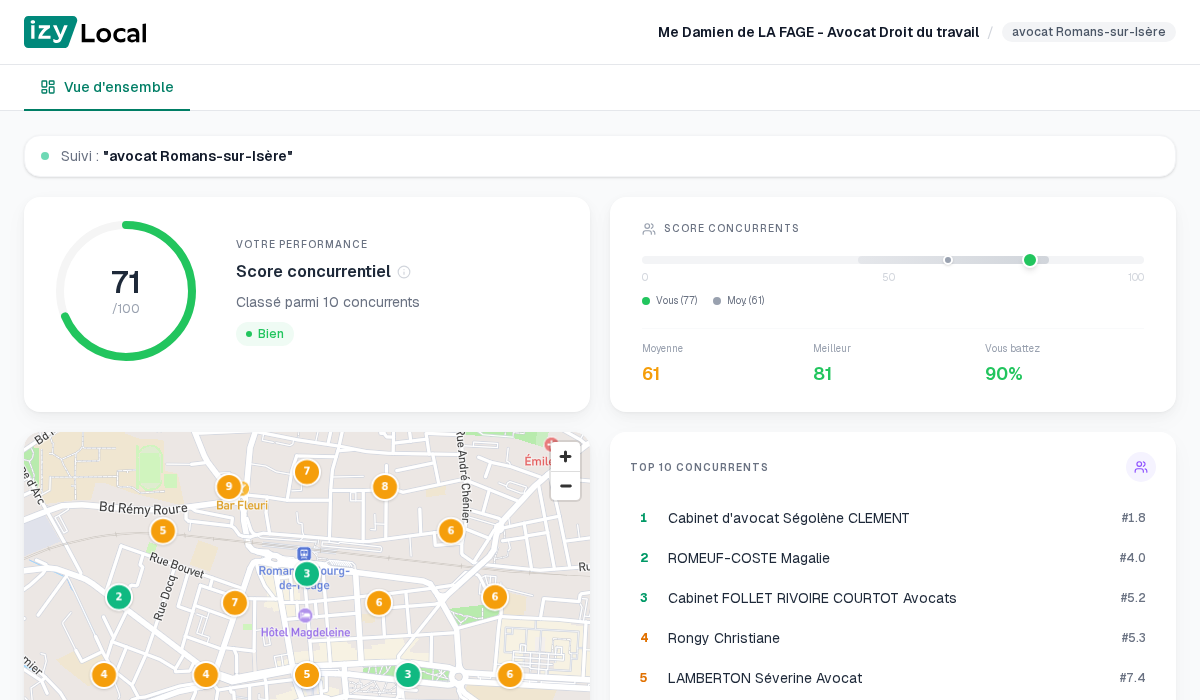The height and width of the screenshot is (700, 1200).
Task: Click green map marker number 2
Action: [119, 597]
